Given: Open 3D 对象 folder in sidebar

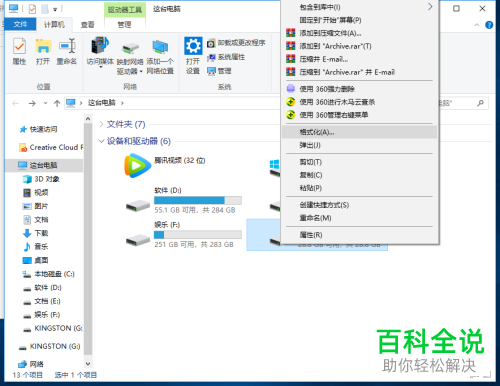Looking at the screenshot, I should [41, 179].
